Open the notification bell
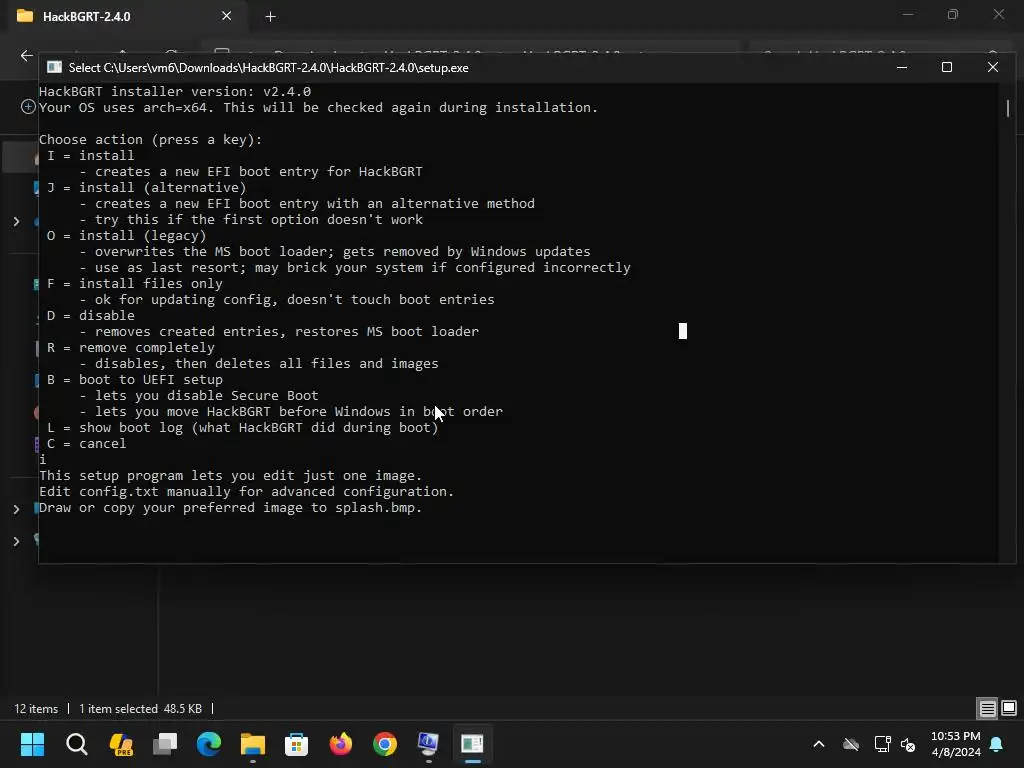Screen dimensions: 1024x768 (997, 744)
